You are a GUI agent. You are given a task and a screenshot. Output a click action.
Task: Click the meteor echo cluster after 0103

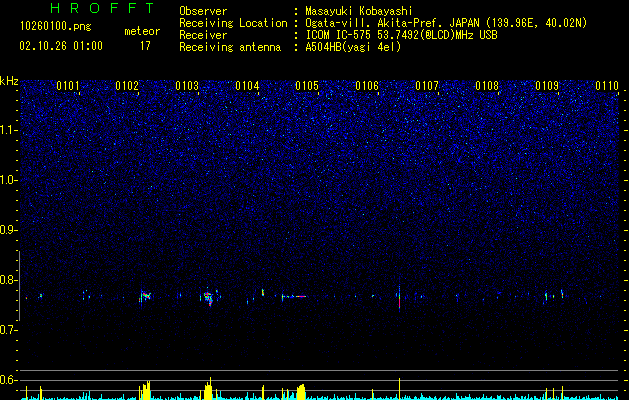(x=209, y=298)
